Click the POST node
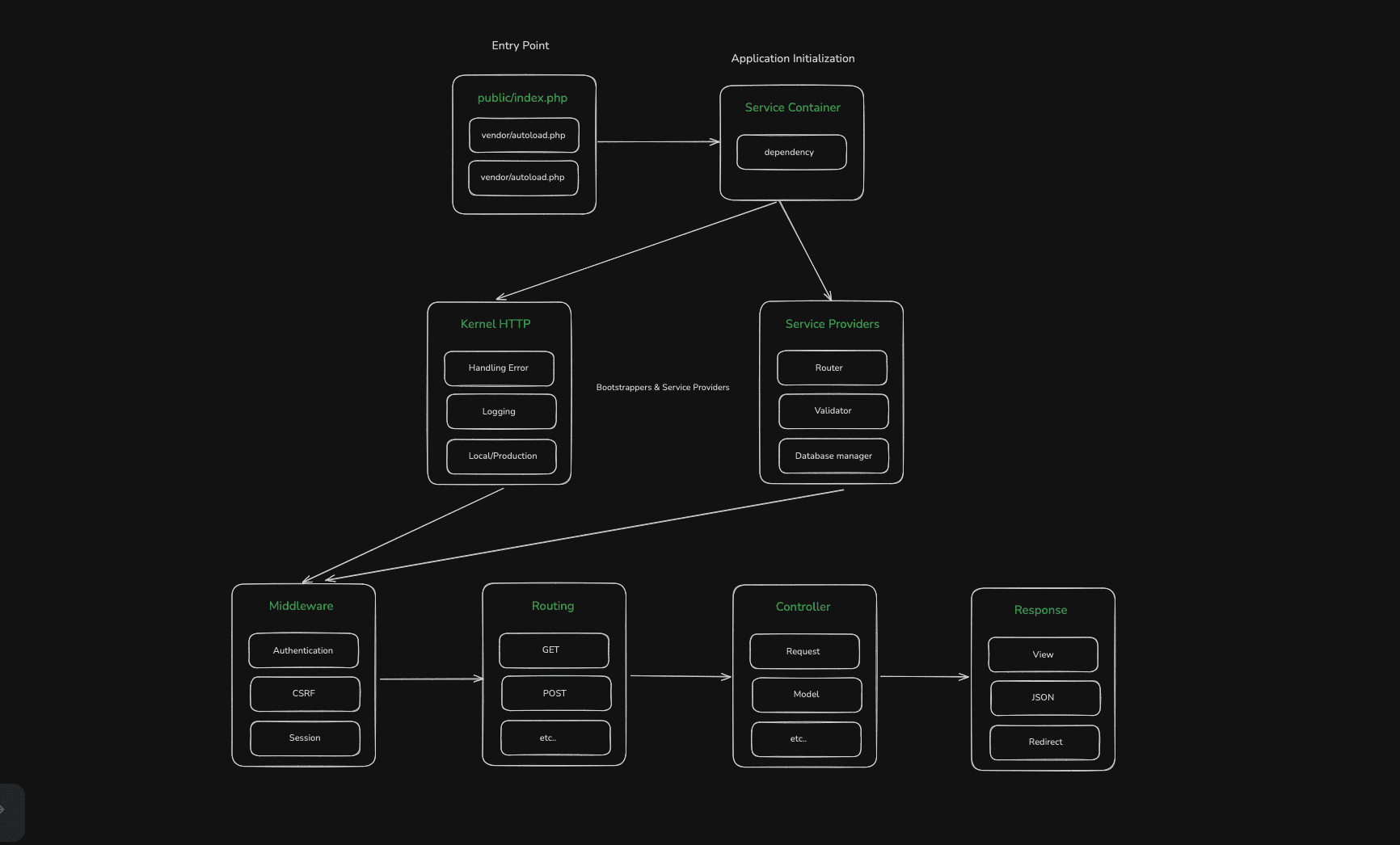The height and width of the screenshot is (845, 1400). pos(555,693)
